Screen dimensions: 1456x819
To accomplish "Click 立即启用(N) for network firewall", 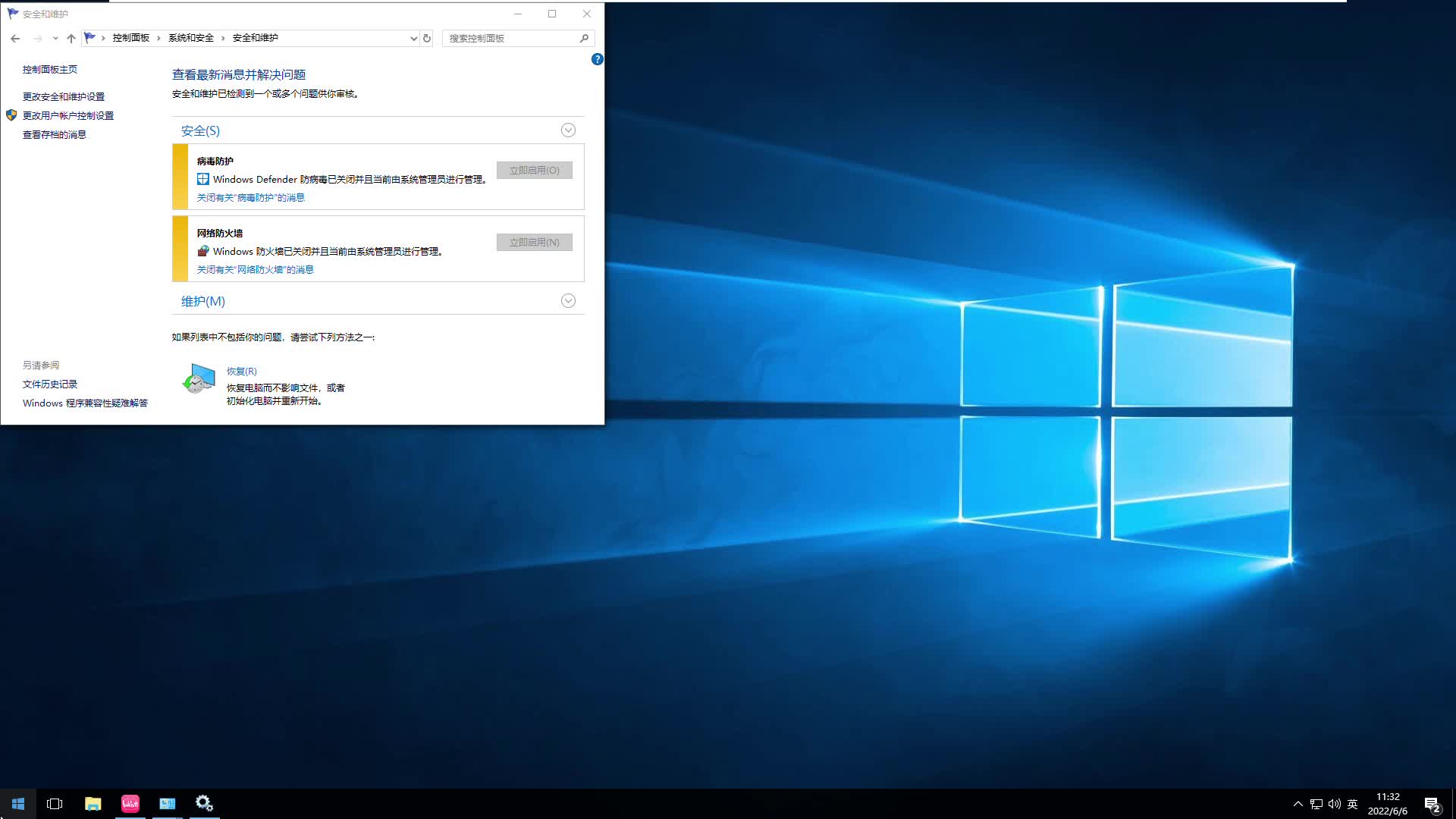I will (x=535, y=243).
